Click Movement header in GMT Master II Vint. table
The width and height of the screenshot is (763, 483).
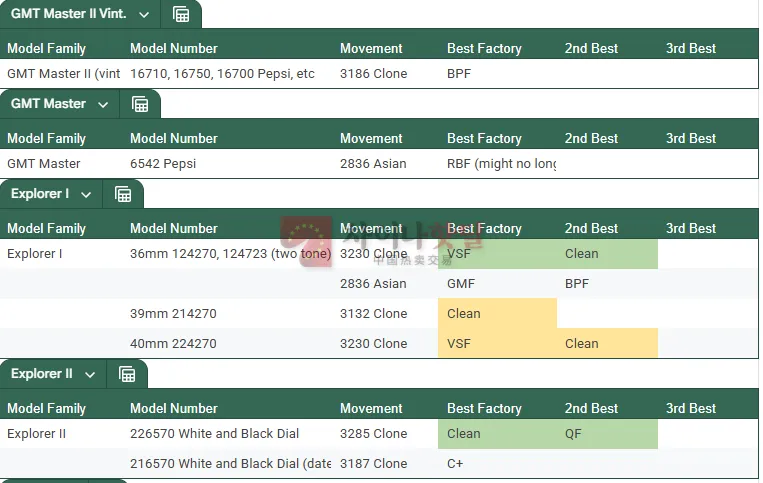click(371, 49)
